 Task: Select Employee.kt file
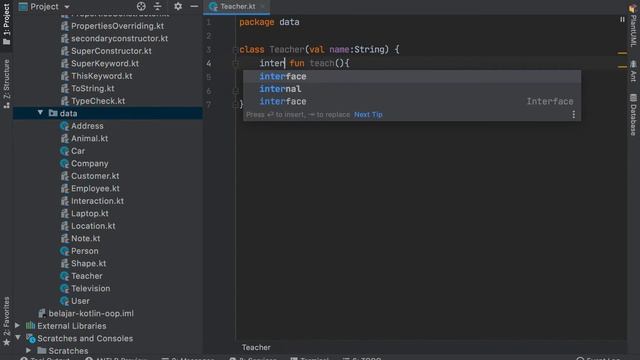(x=95, y=188)
